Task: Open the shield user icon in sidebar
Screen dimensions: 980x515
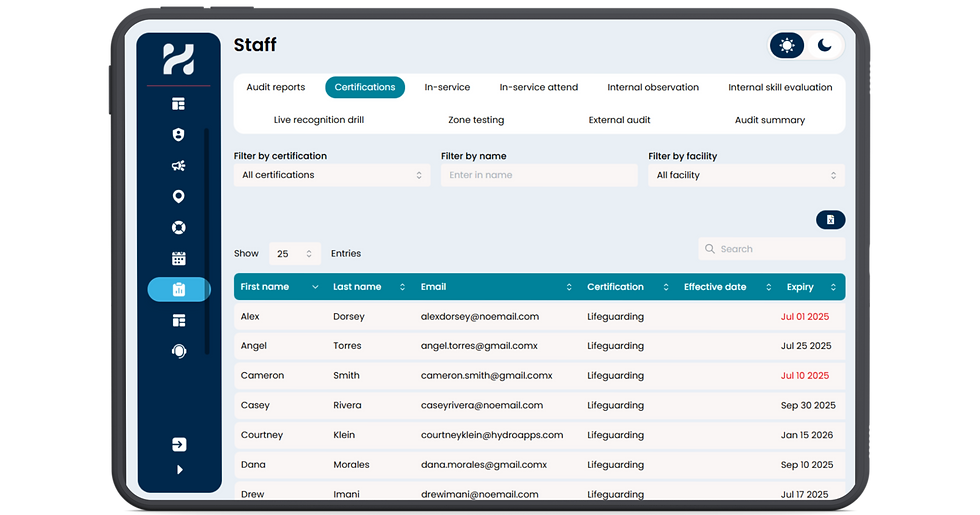Action: tap(179, 134)
